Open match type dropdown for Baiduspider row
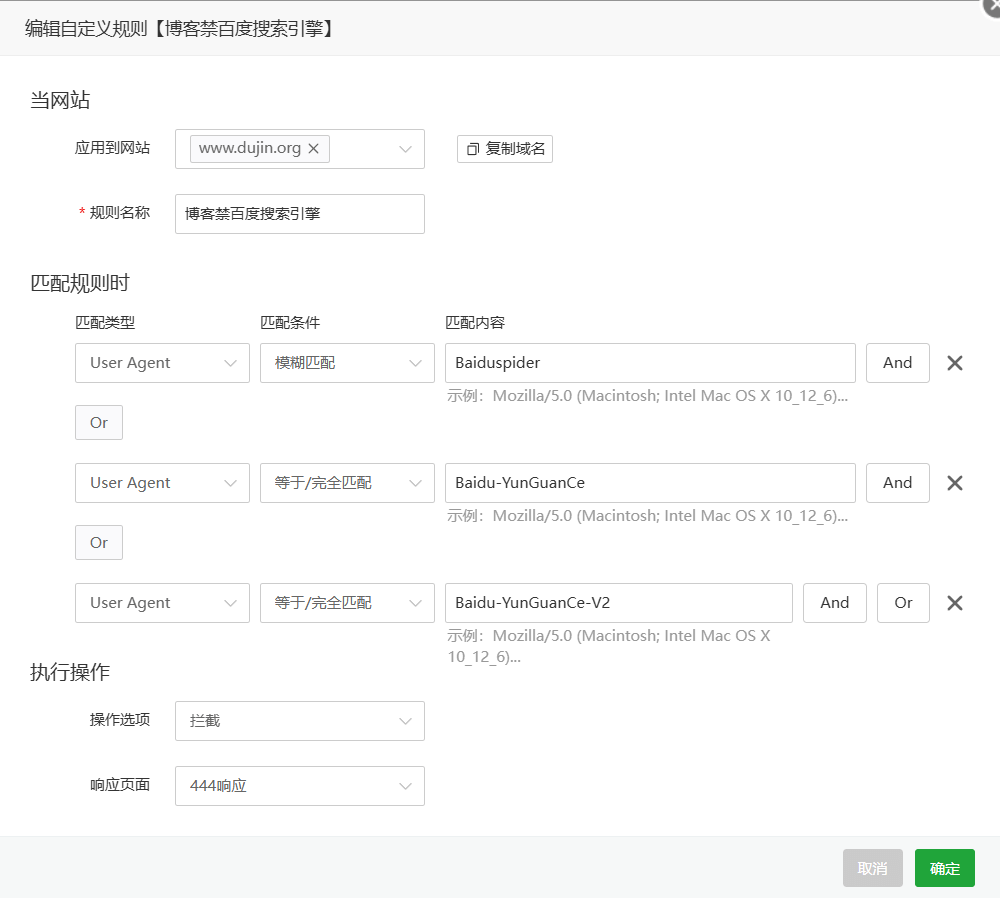The image size is (1000, 898). pyautogui.click(x=162, y=363)
